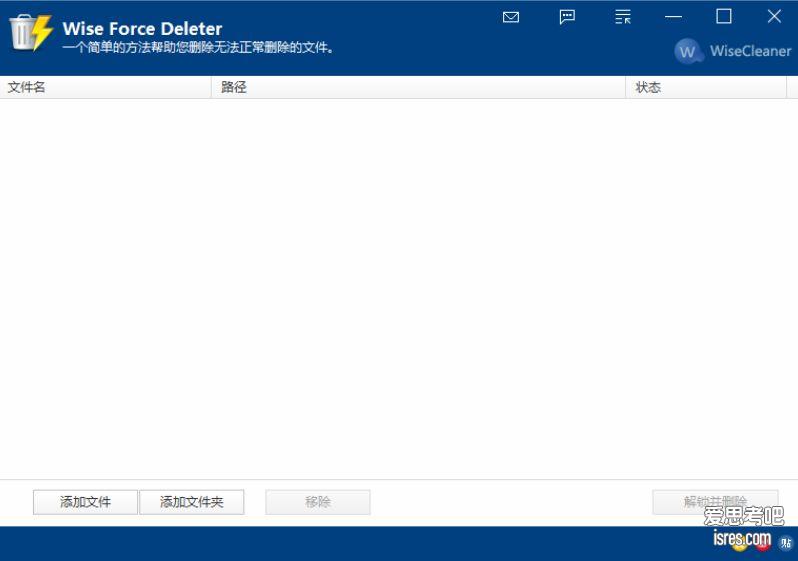798x561 pixels.
Task: Click the mail envelope icon
Action: pos(510,17)
